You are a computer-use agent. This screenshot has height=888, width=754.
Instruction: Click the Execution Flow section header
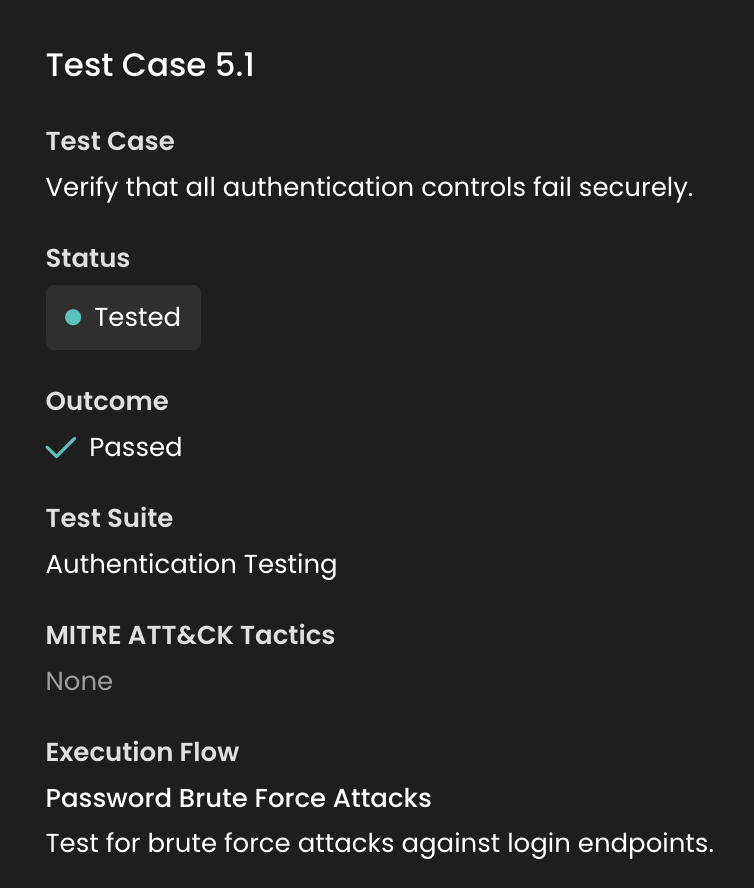[142, 752]
